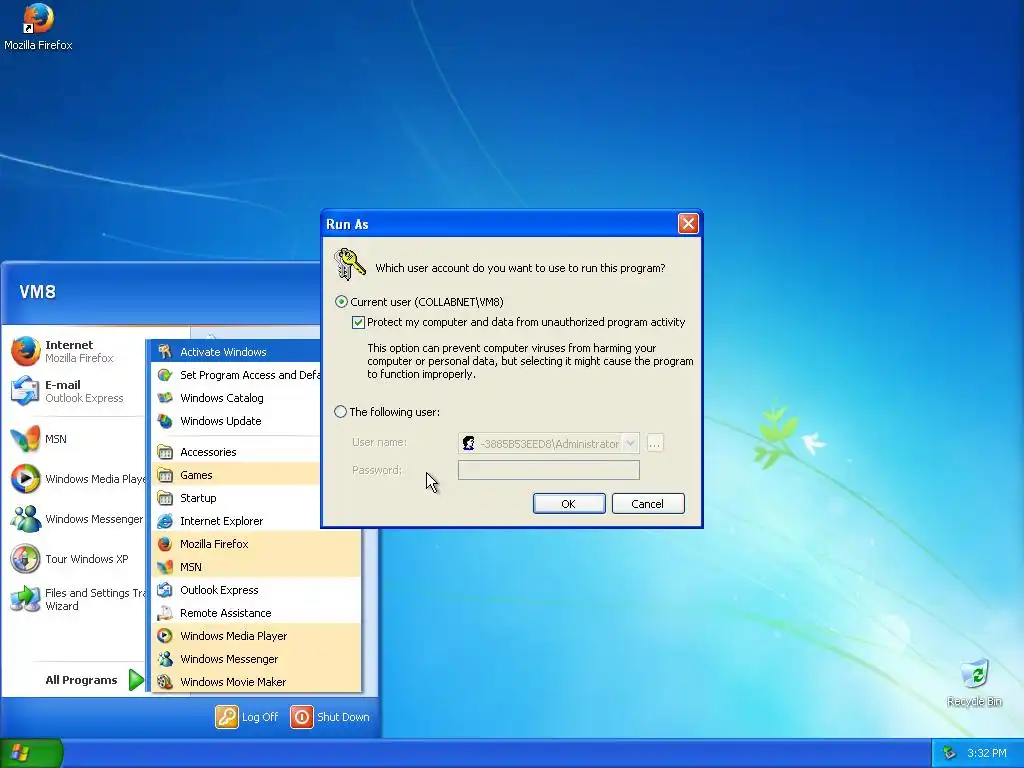The image size is (1024, 768).
Task: Click the red Shut Down power icon
Action: coord(302,717)
